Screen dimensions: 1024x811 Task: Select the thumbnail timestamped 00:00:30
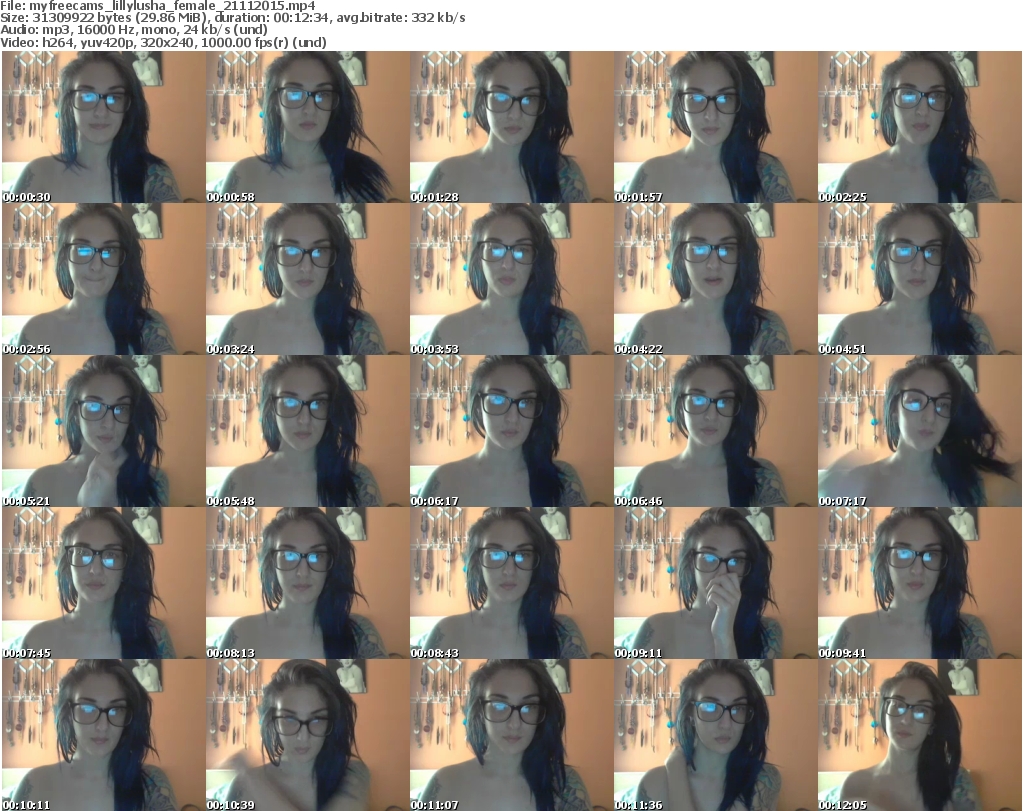click(104, 127)
